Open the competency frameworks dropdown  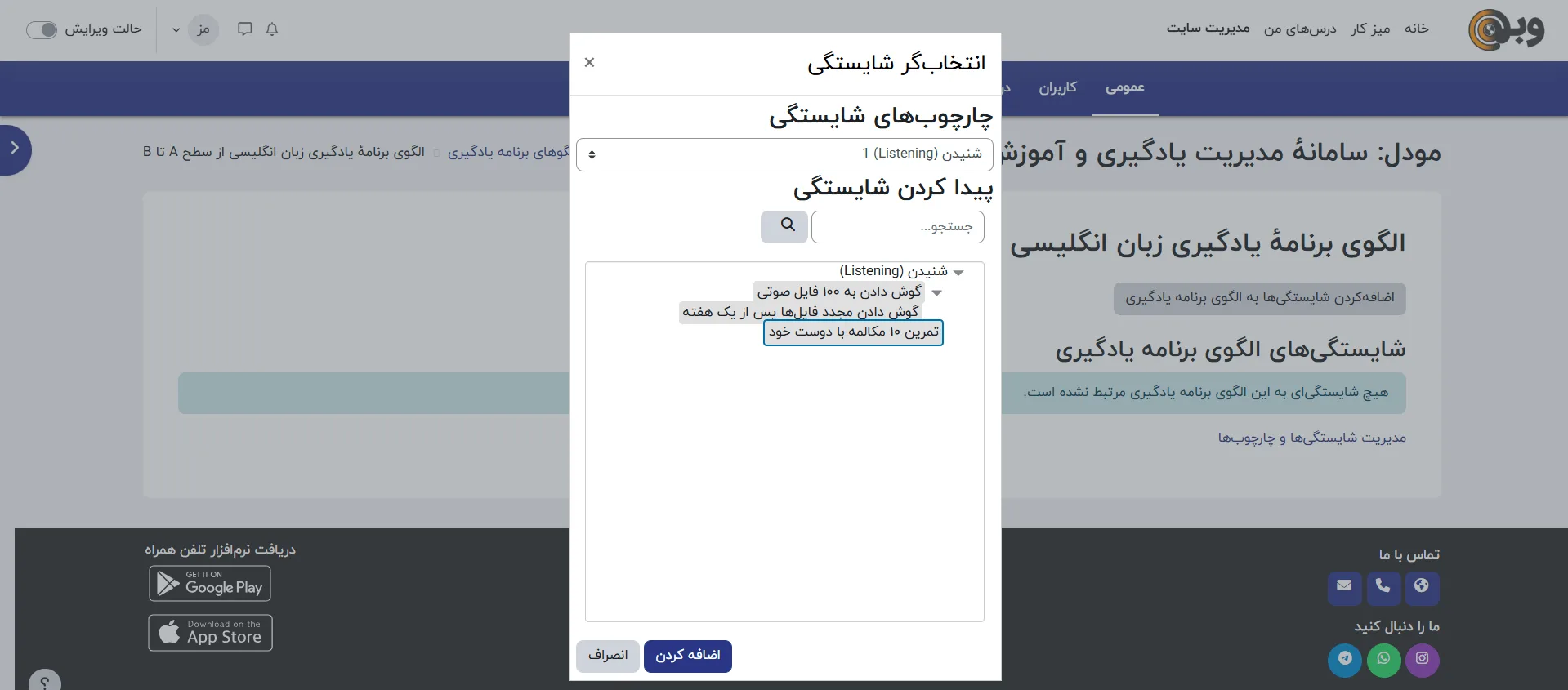coord(784,154)
